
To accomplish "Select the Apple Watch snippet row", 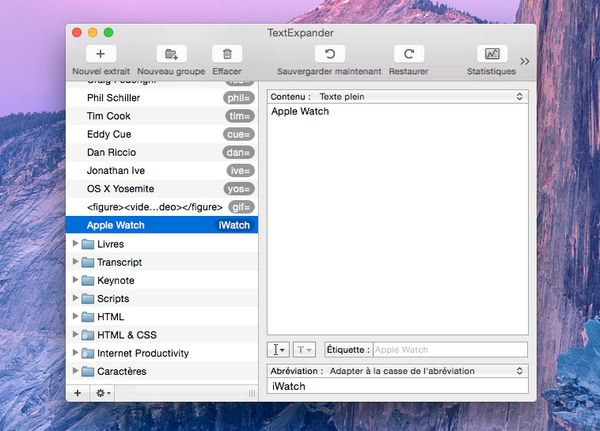I will point(162,225).
